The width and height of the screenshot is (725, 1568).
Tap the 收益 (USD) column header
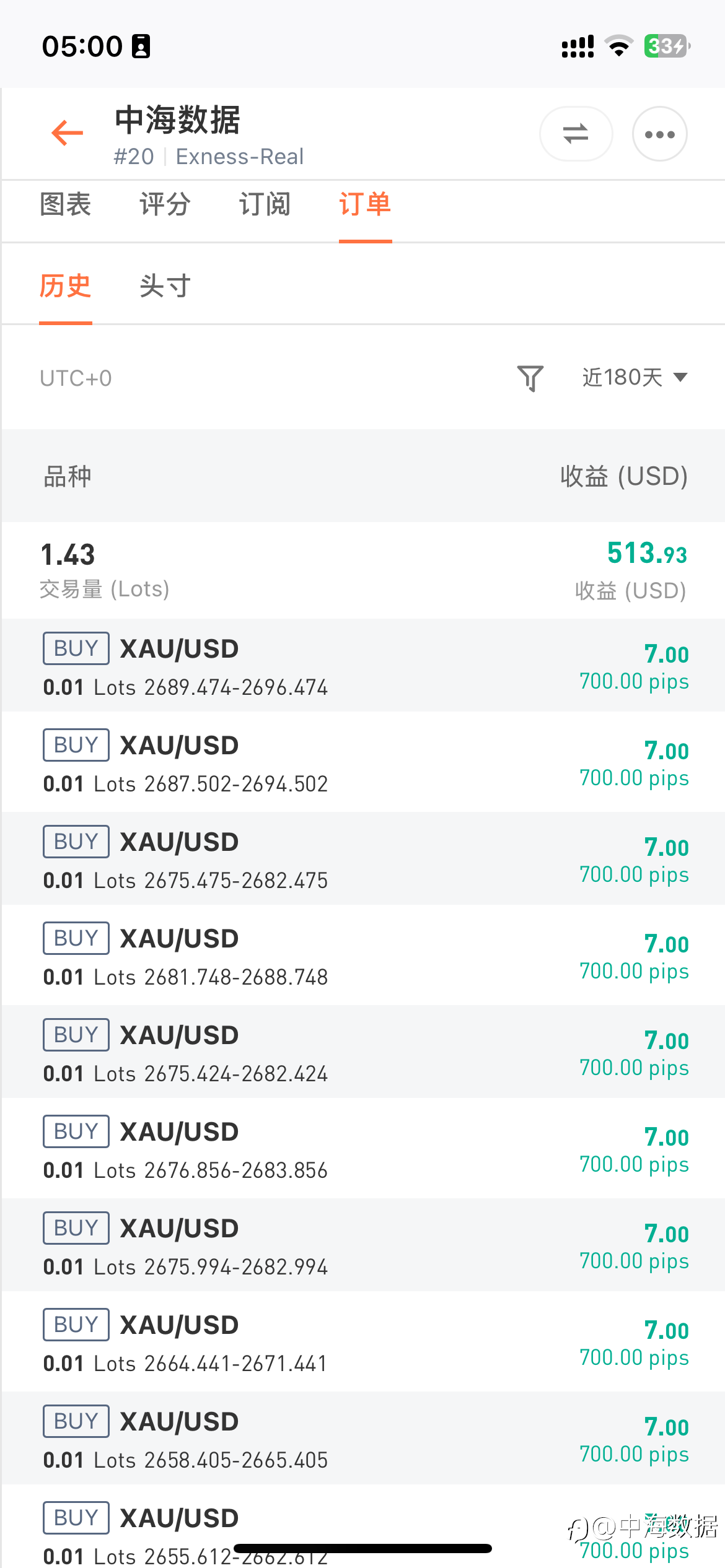click(624, 476)
